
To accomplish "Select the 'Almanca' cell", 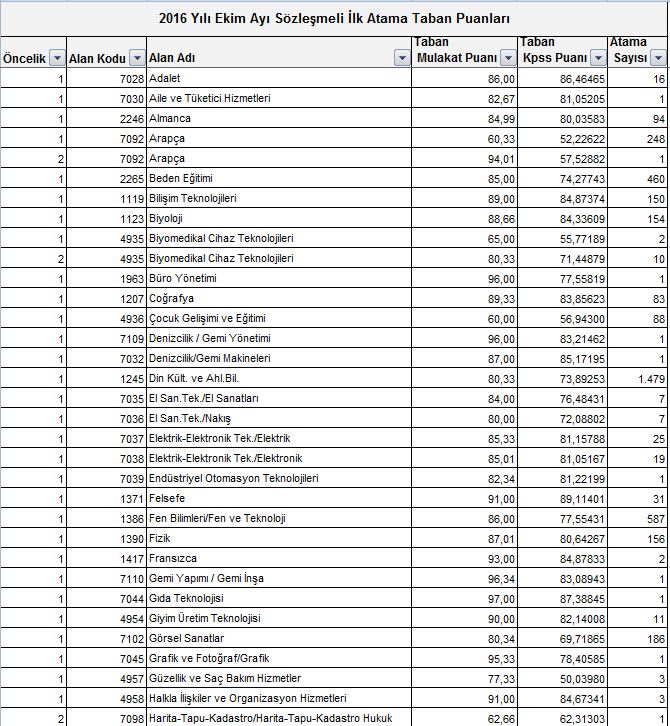I will click(x=279, y=118).
